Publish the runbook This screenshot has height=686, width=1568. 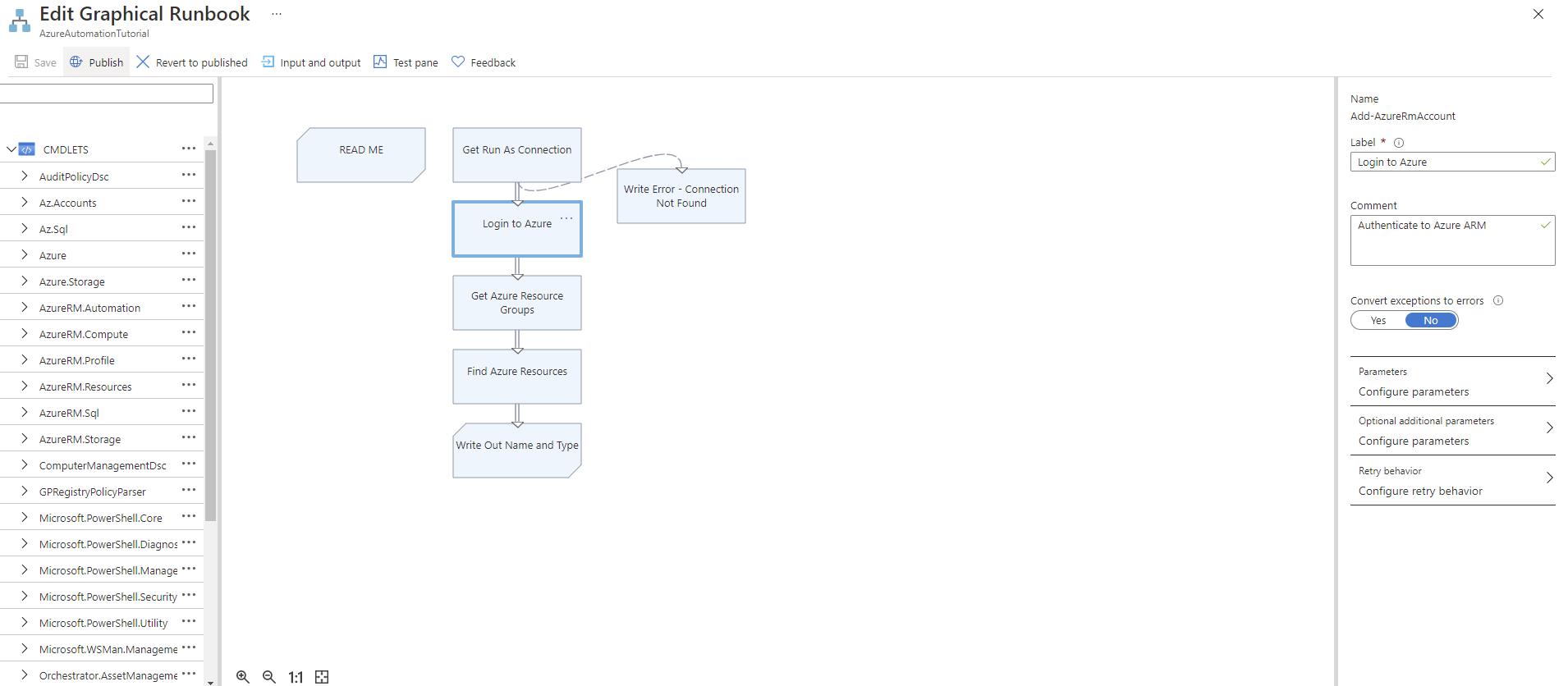coord(96,62)
